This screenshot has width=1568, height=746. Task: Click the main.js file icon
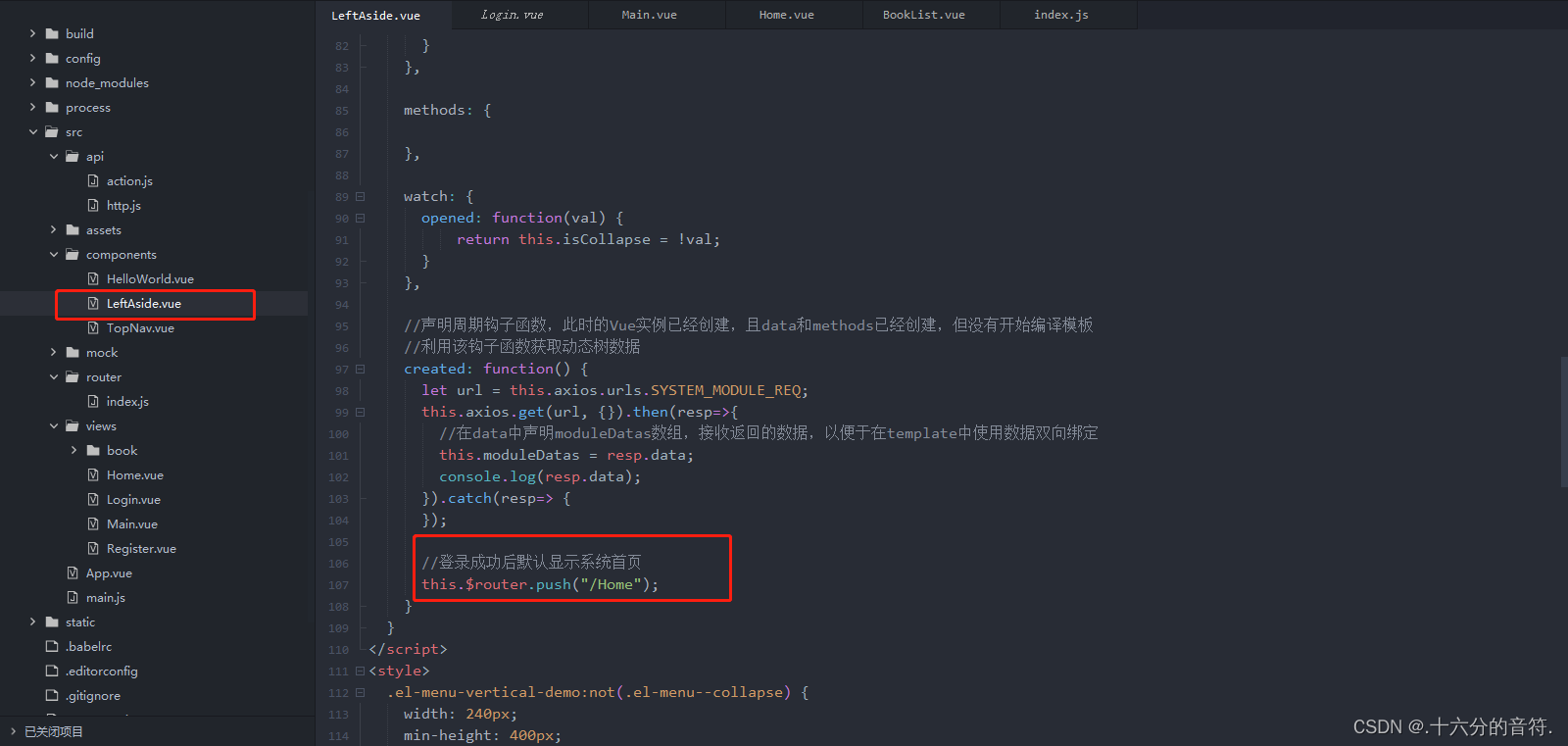click(73, 597)
